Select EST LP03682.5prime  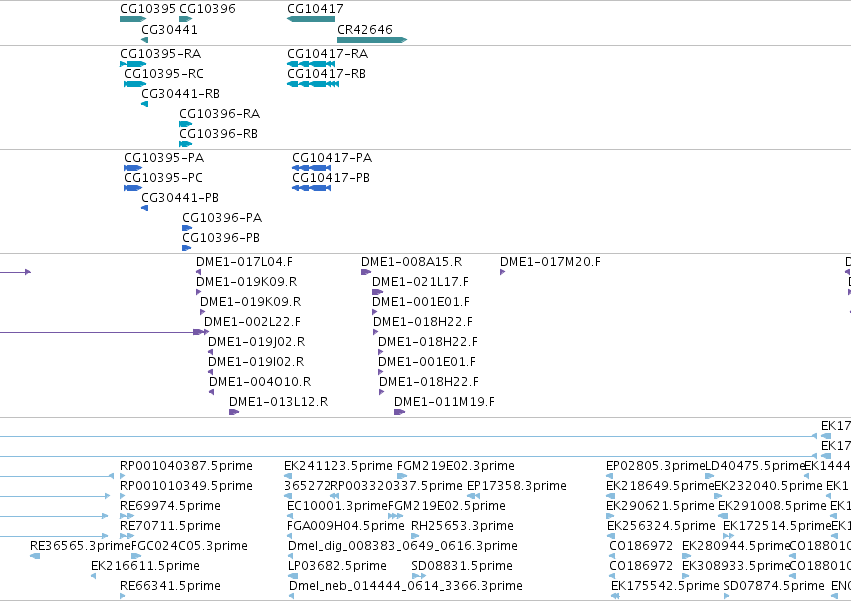click(x=293, y=576)
